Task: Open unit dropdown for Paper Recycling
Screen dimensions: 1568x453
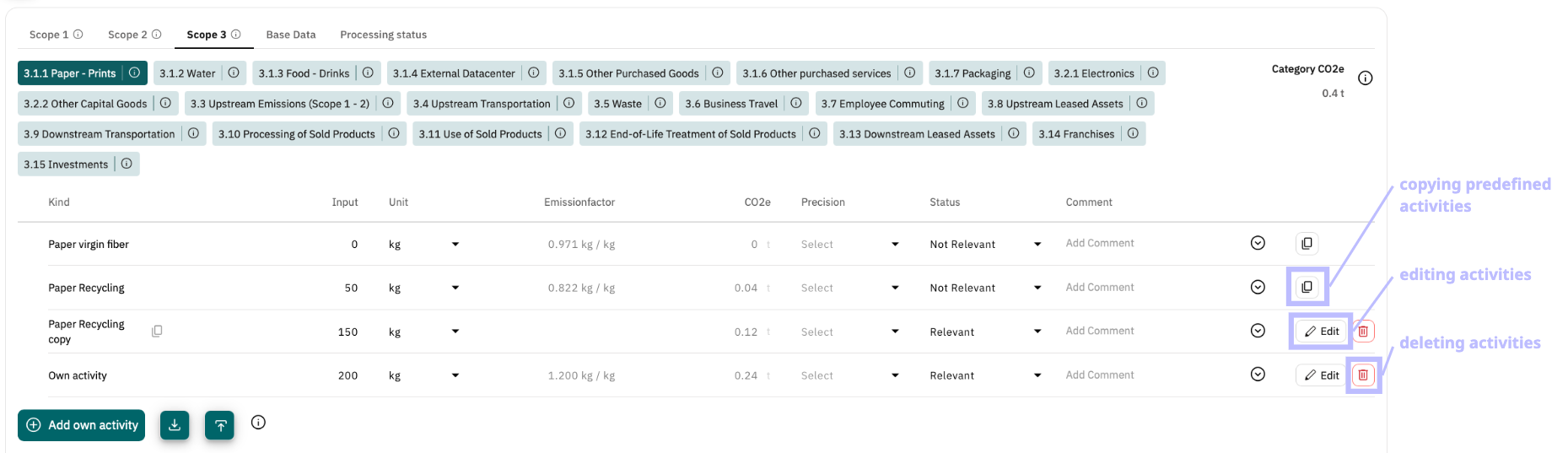Action: [x=455, y=288]
